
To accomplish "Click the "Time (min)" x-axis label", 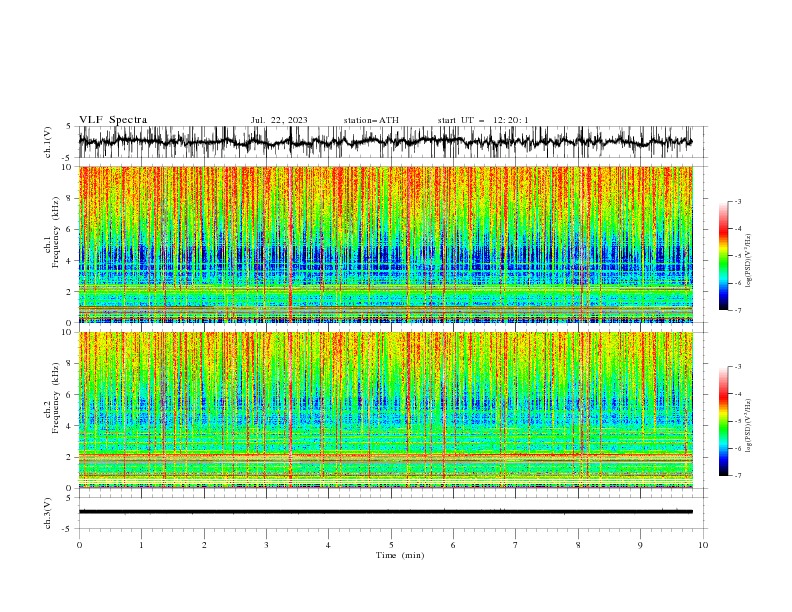I will pos(400,555).
